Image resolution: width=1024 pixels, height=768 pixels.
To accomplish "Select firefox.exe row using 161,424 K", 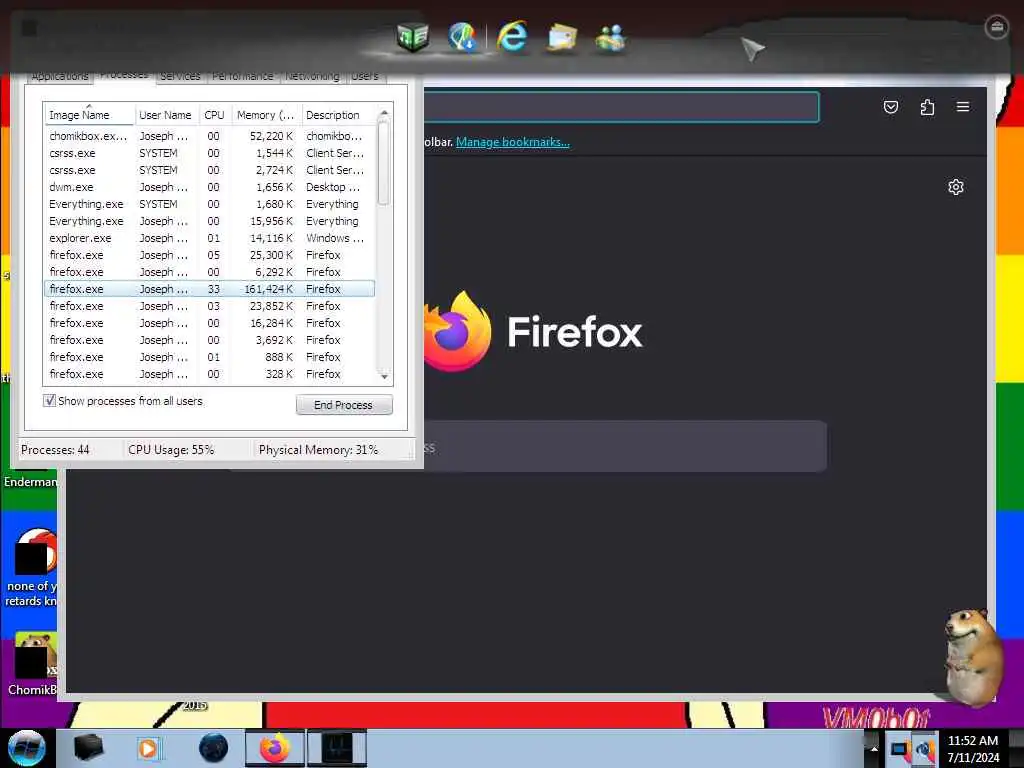I will pyautogui.click(x=209, y=289).
